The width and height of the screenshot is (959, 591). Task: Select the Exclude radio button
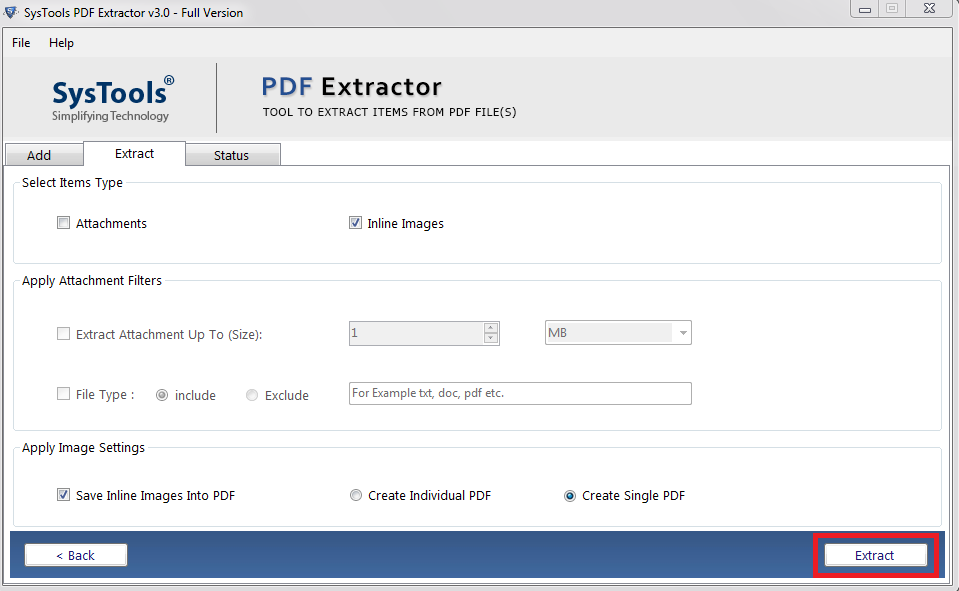(252, 395)
